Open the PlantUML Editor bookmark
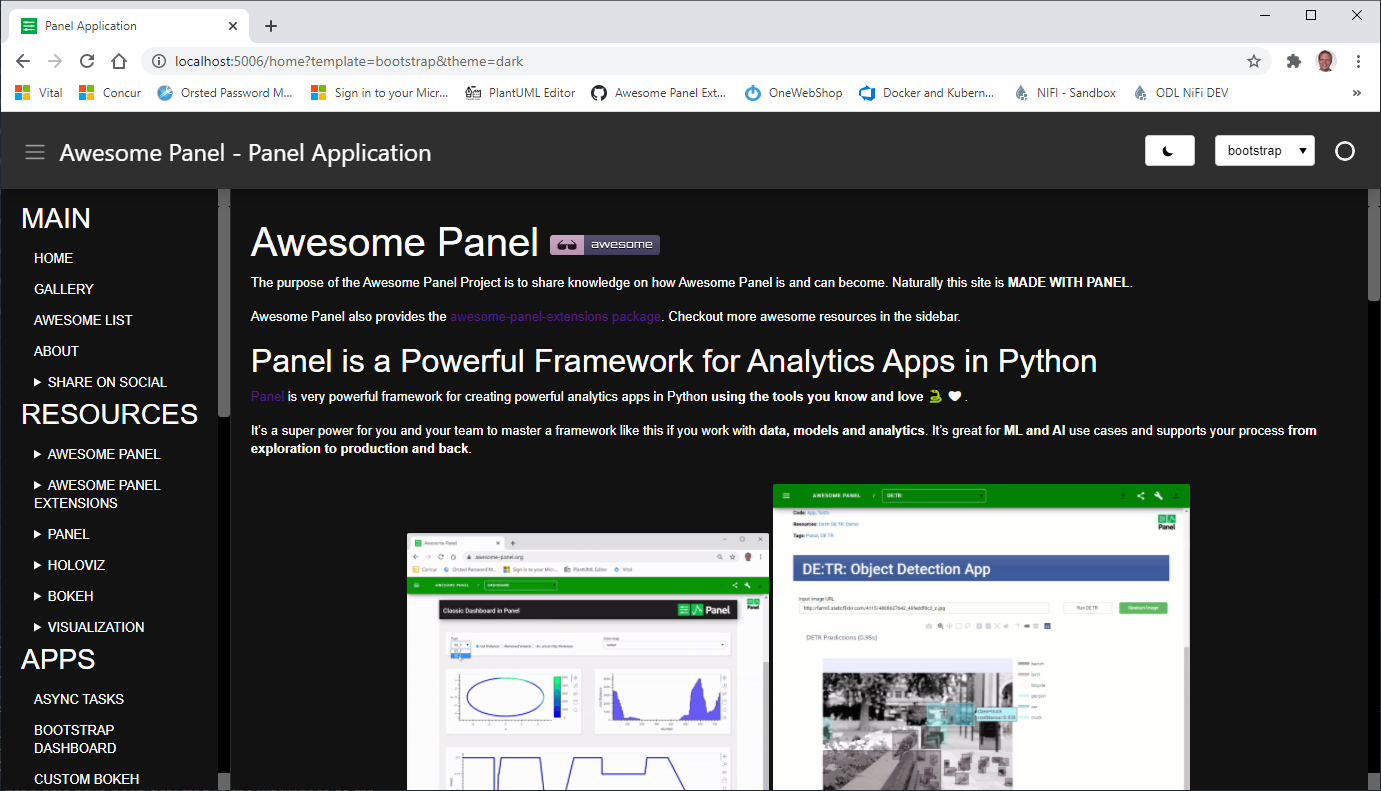 pyautogui.click(x=531, y=93)
